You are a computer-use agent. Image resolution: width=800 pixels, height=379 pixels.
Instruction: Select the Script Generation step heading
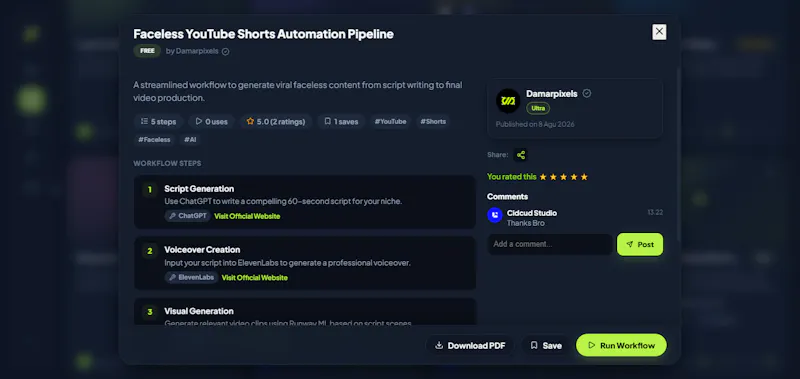[x=199, y=189]
